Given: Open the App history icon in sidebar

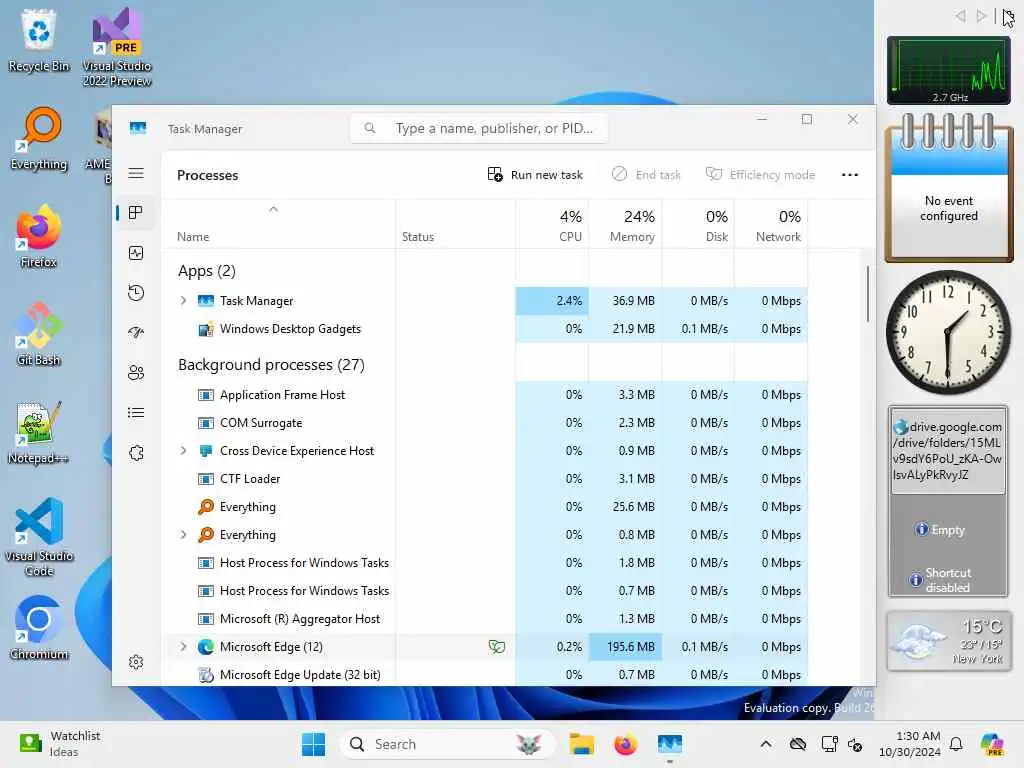Looking at the screenshot, I should (x=136, y=293).
